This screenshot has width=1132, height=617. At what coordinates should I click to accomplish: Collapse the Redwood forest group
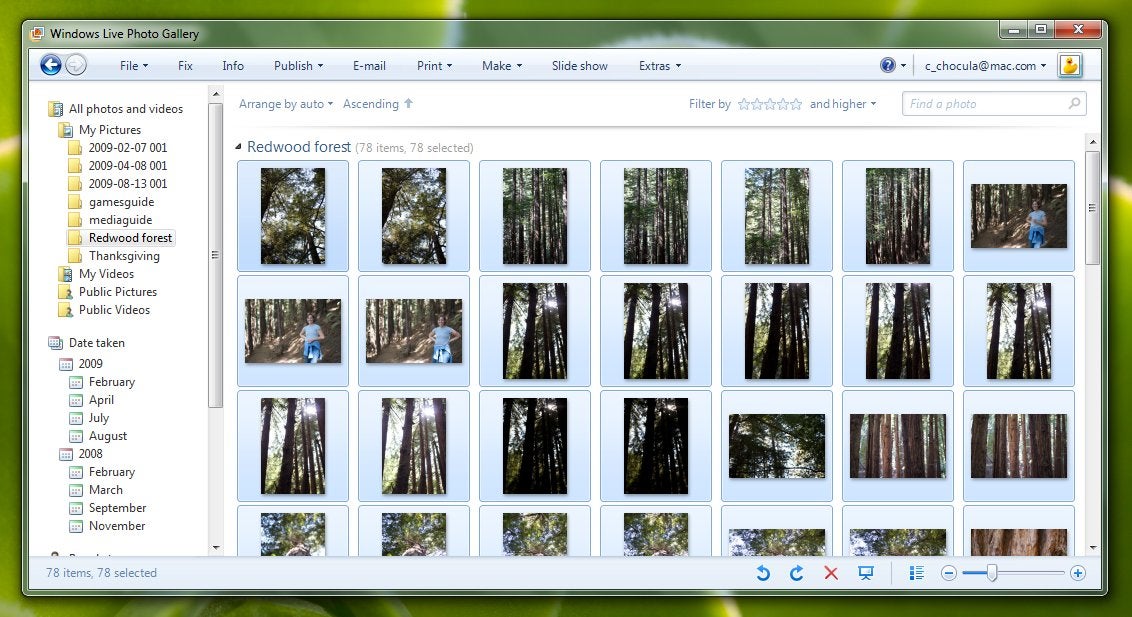(238, 147)
